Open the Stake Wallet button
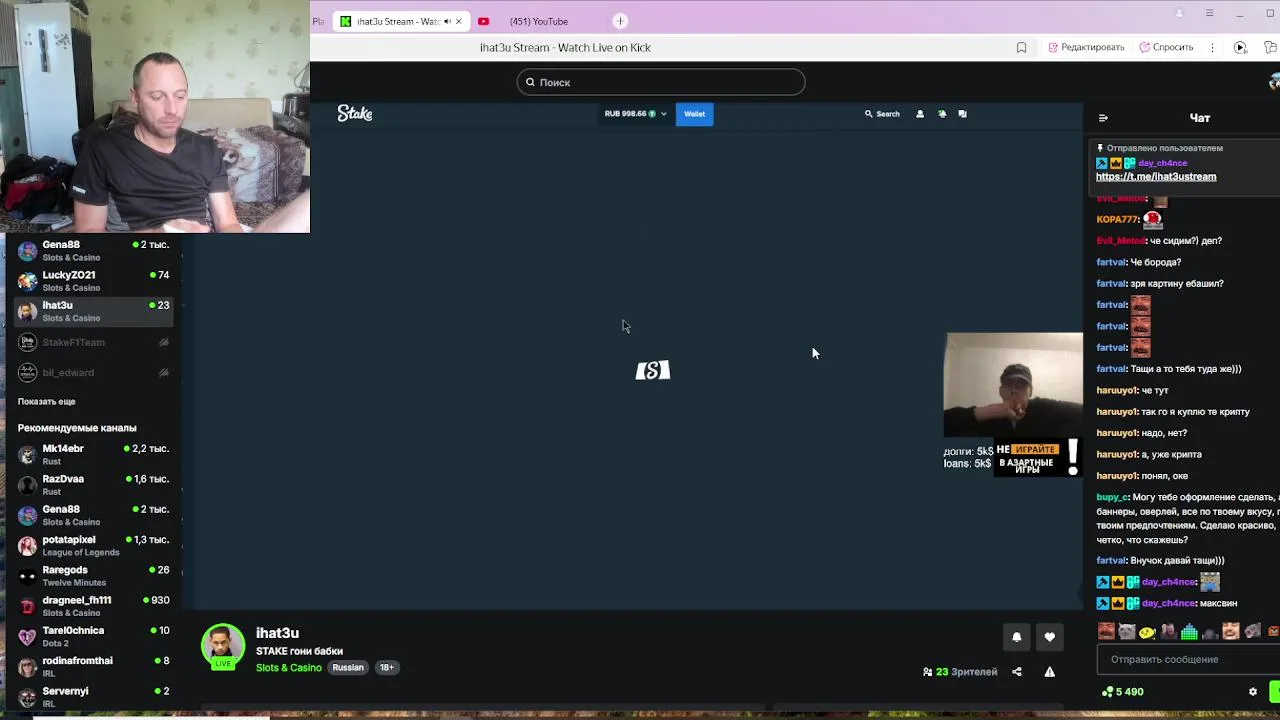The height and width of the screenshot is (720, 1280). point(694,114)
